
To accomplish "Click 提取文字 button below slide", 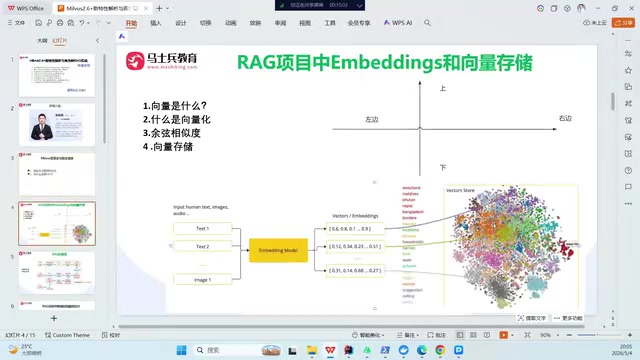I will click(531, 318).
